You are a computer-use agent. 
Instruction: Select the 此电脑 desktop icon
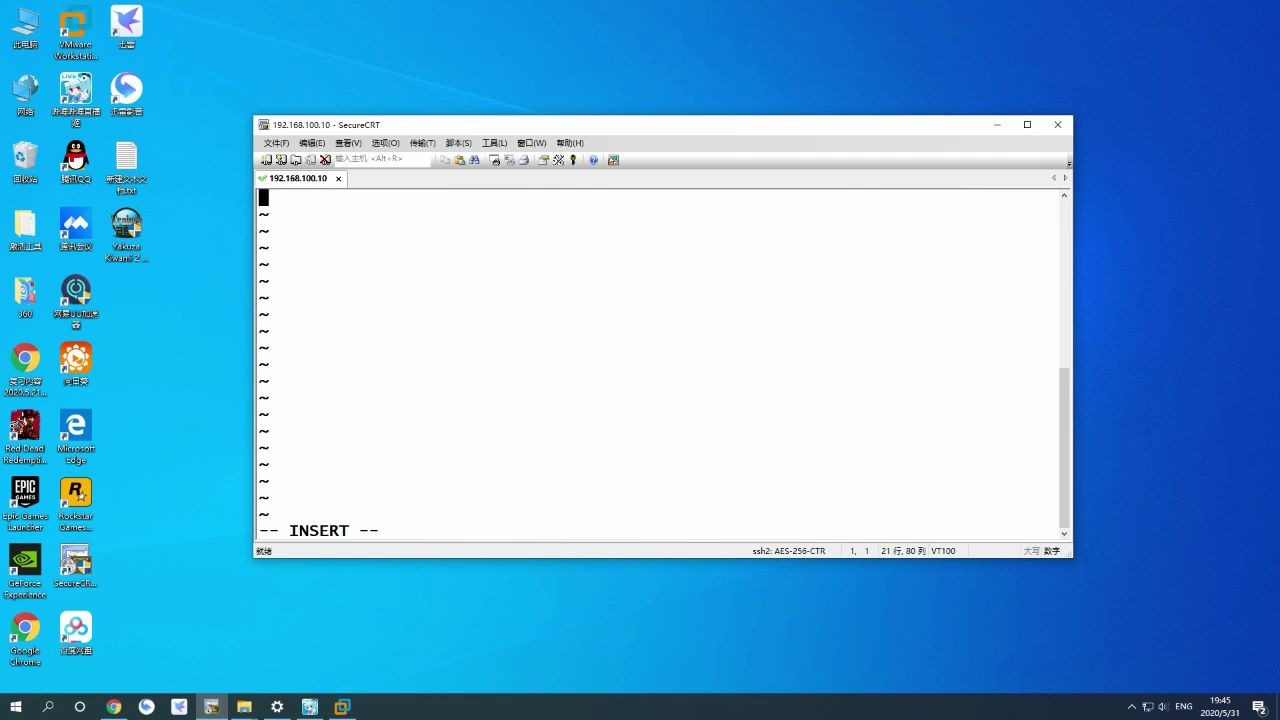click(x=25, y=27)
